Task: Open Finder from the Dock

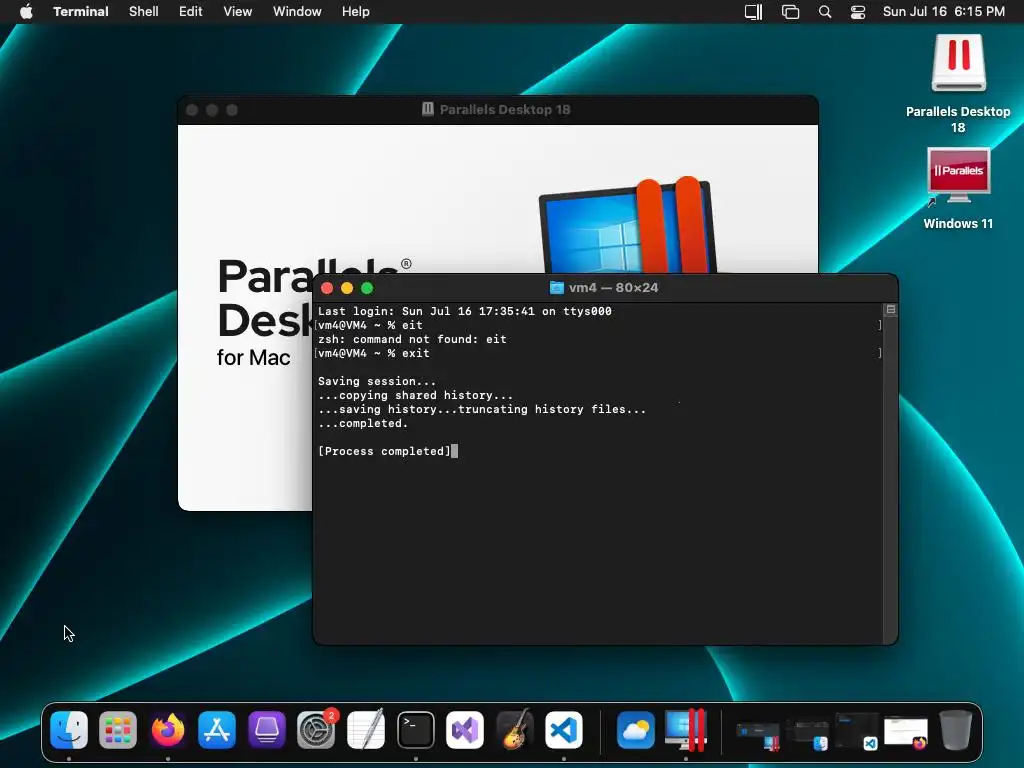Action: pos(69,729)
